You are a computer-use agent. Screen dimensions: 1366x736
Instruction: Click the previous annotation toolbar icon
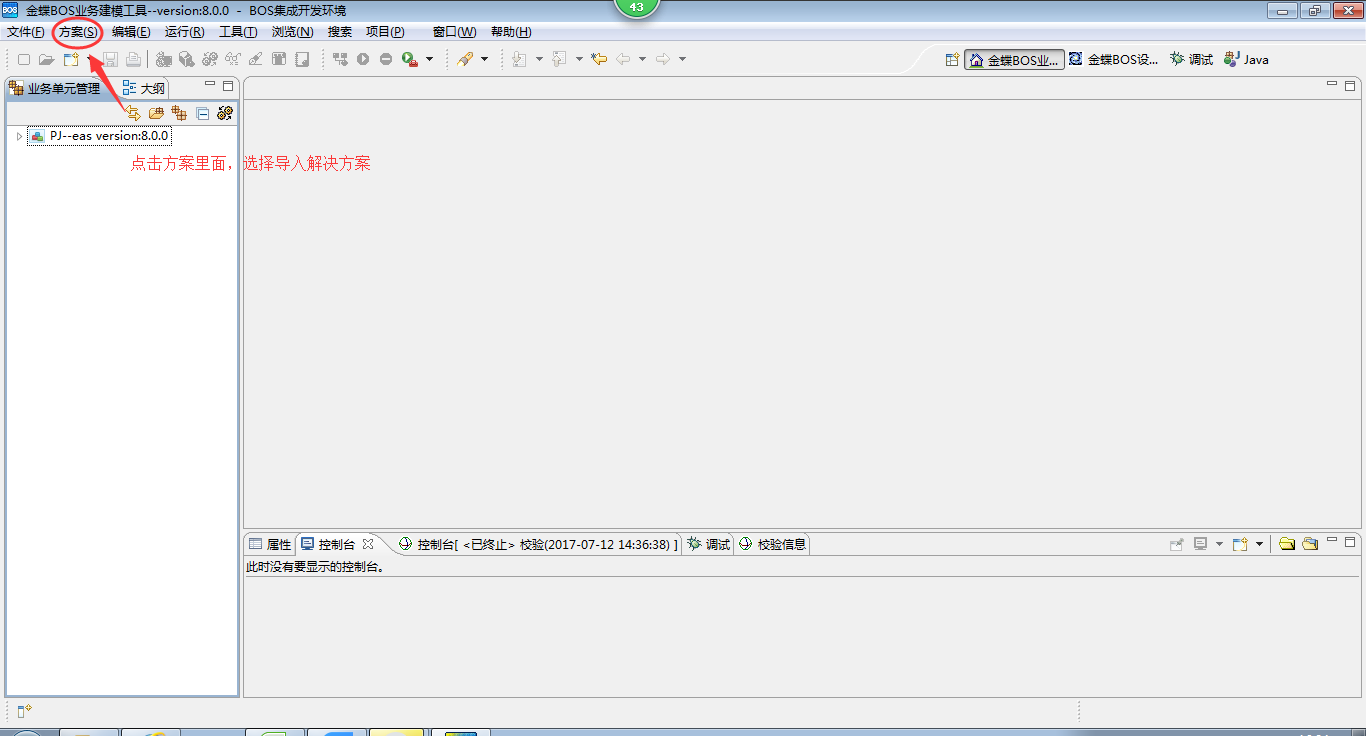559,59
